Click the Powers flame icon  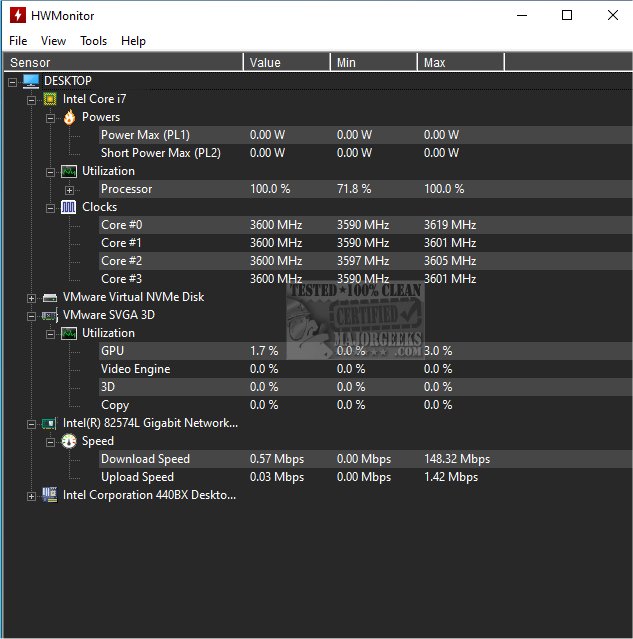(x=69, y=117)
